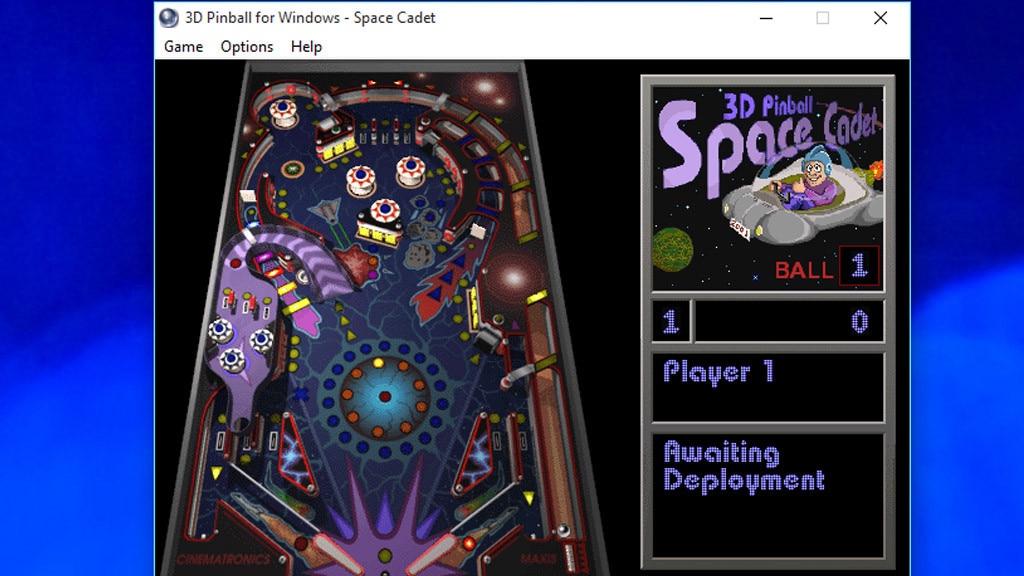Screen dimensions: 1024x576
Task: Click the Player 1 label
Action: [718, 372]
